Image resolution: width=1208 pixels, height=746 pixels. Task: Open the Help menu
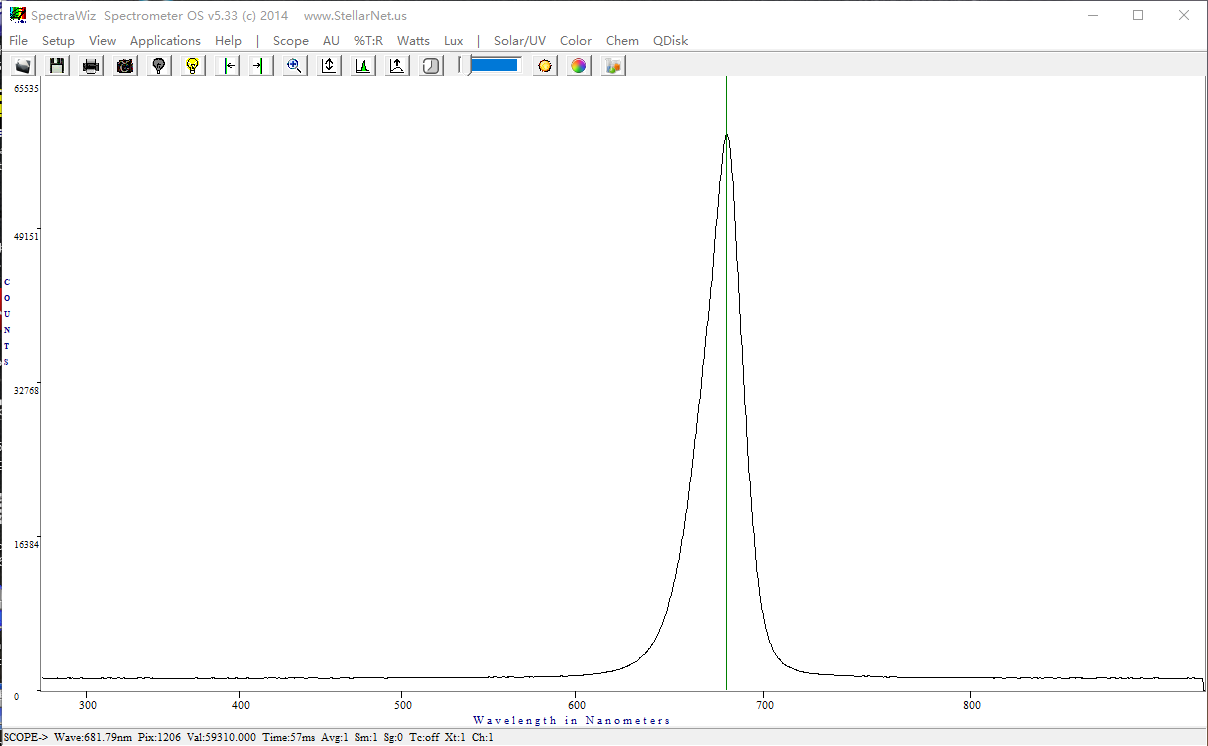tap(228, 41)
